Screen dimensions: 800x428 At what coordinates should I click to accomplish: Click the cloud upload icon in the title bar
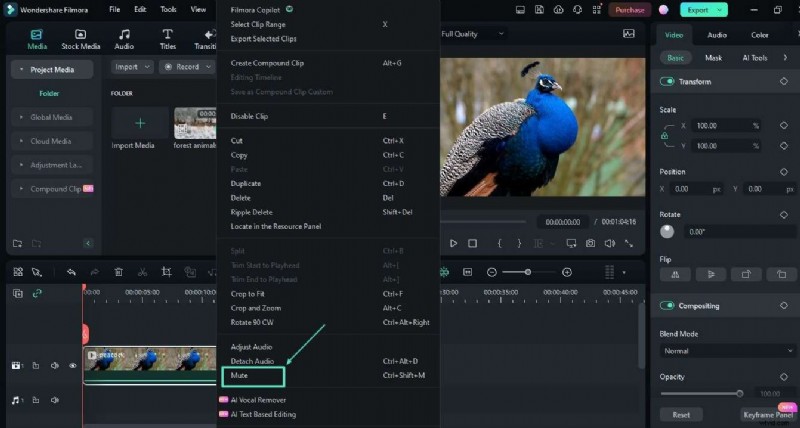558,10
